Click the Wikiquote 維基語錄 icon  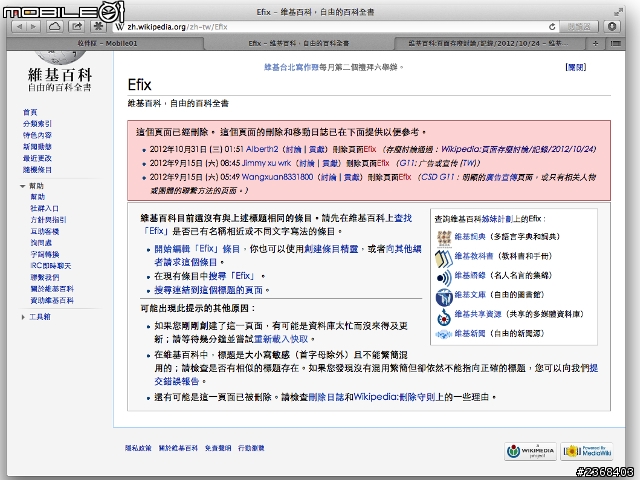pos(444,278)
